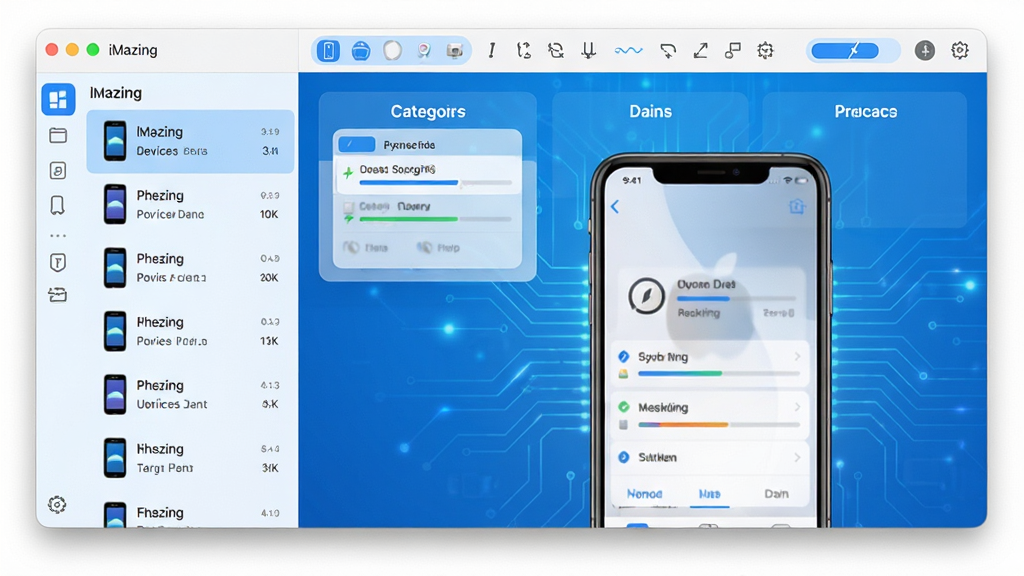This screenshot has height=576, width=1024.
Task: Switch to the Dam tab on phone
Action: click(x=776, y=494)
